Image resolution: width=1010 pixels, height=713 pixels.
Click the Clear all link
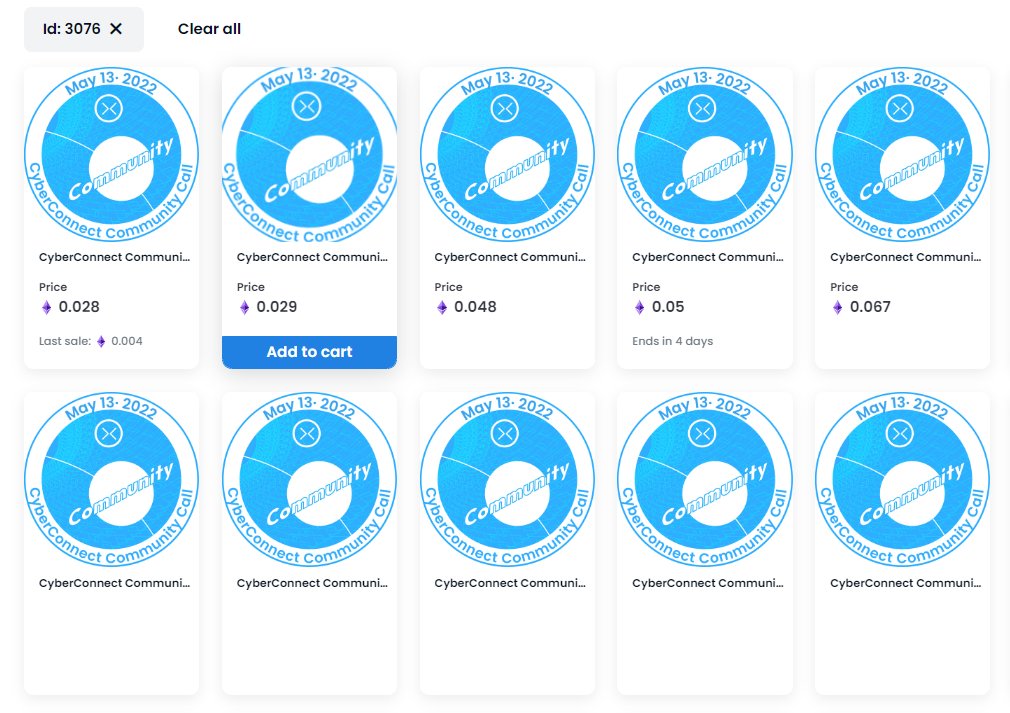click(x=209, y=29)
